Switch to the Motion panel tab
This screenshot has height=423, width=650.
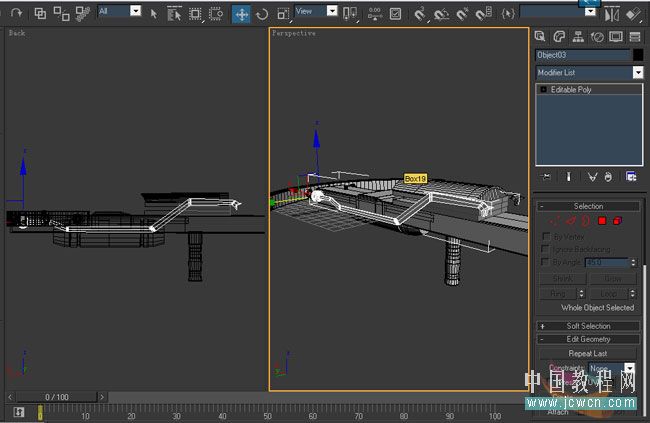597,36
